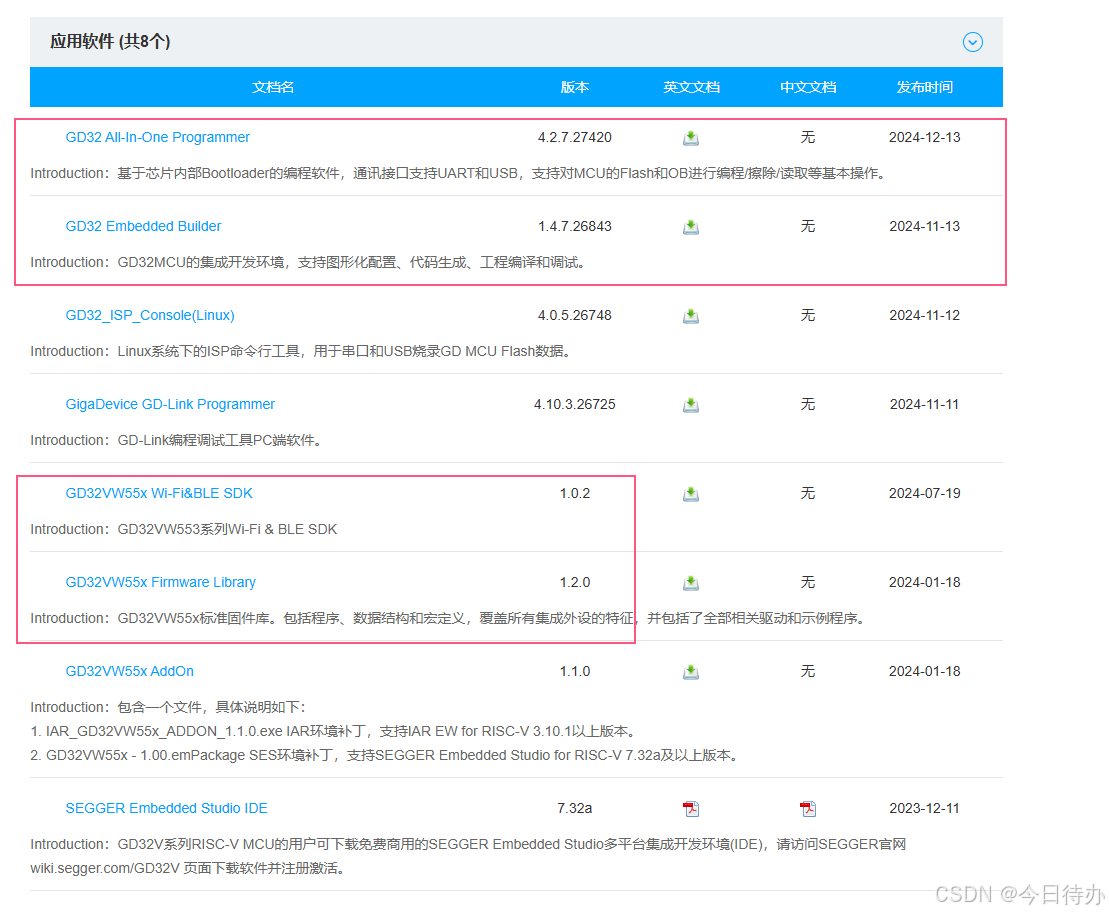
Task: Open GD32 Embedded Builder link
Action: (143, 227)
